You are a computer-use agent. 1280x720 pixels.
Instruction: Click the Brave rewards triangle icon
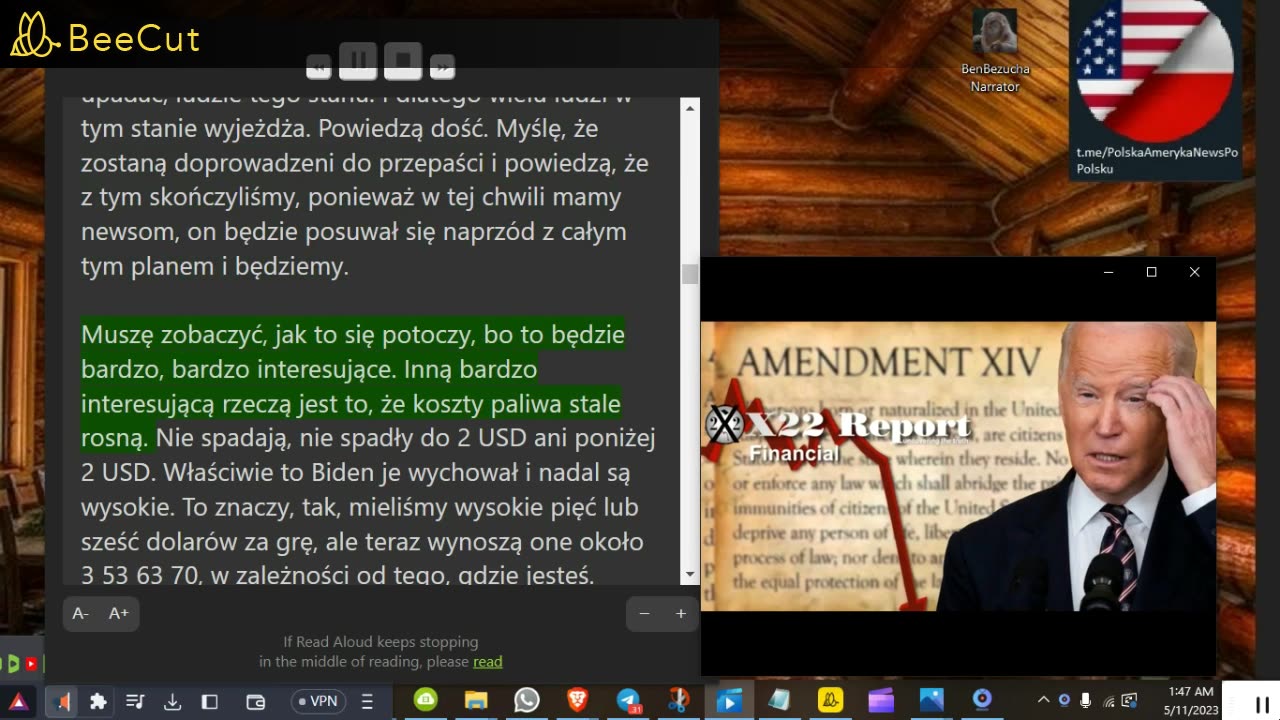click(19, 701)
